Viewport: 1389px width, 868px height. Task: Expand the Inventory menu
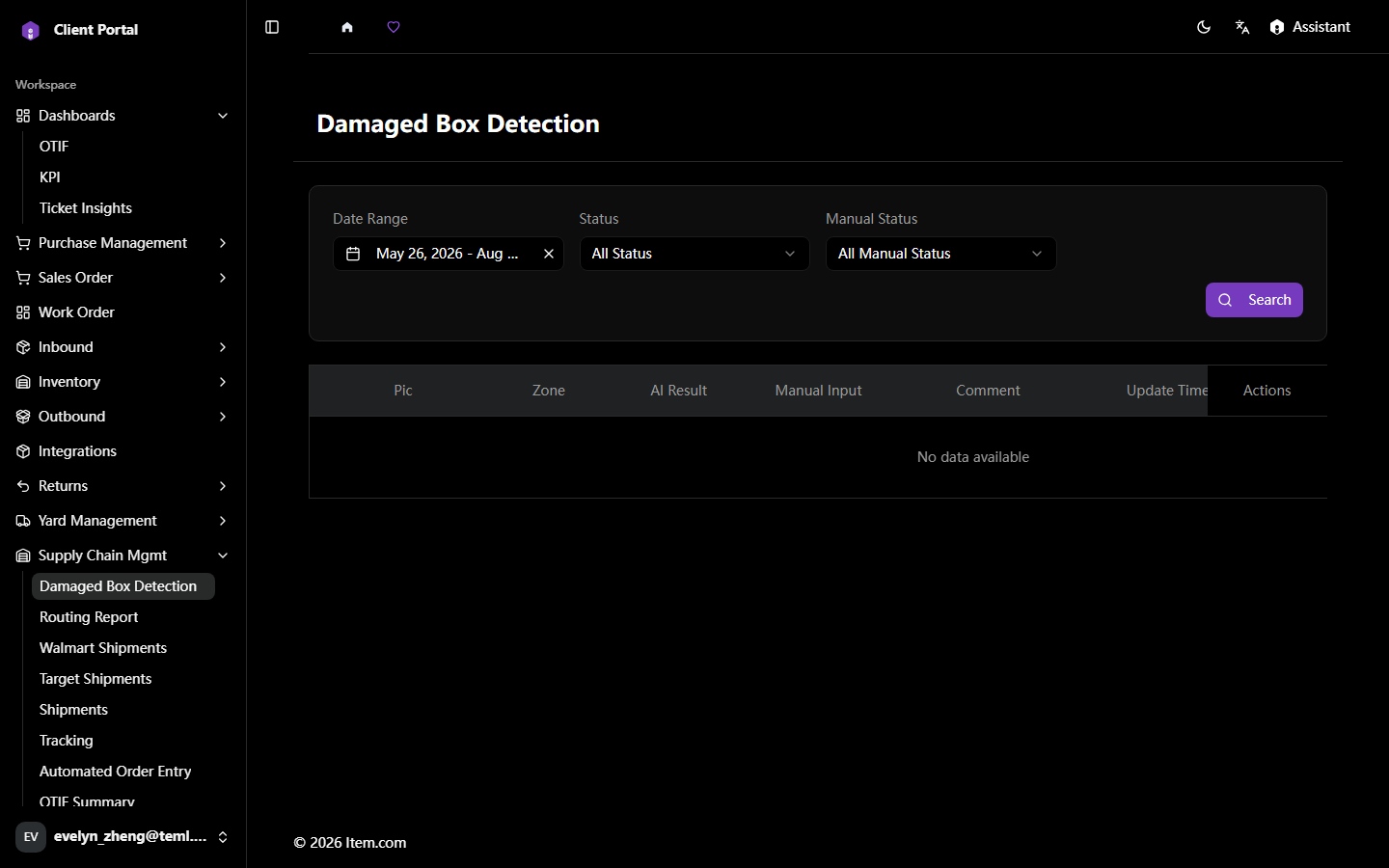pyautogui.click(x=123, y=382)
